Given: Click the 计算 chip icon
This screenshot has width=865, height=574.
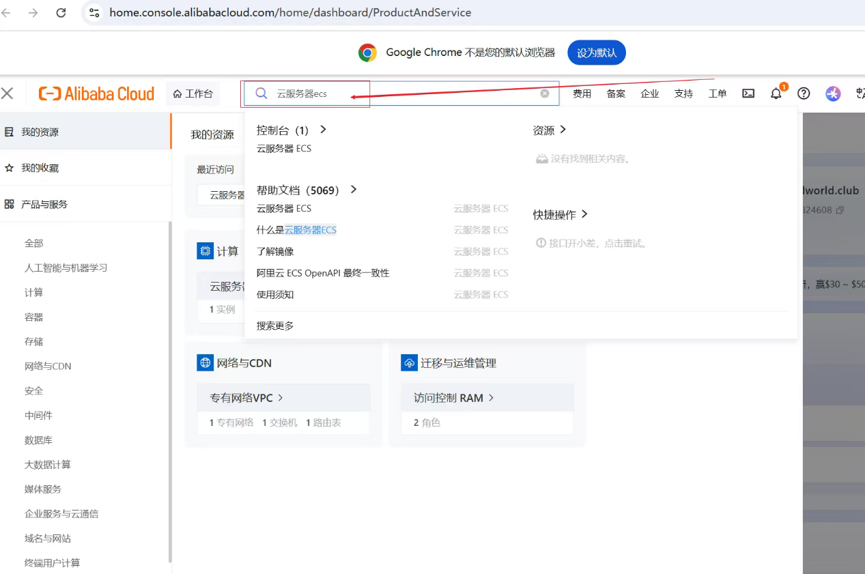Looking at the screenshot, I should (x=205, y=251).
